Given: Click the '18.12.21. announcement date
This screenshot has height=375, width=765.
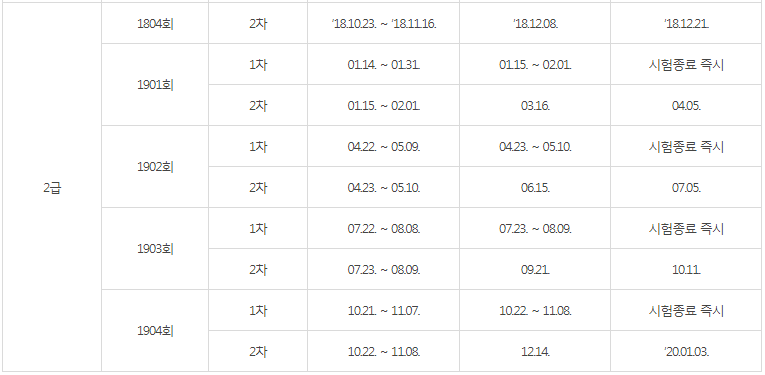Looking at the screenshot, I should click(686, 24).
